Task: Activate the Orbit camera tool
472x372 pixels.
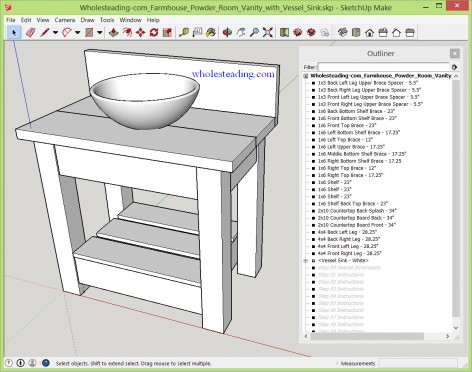Action: [228, 33]
